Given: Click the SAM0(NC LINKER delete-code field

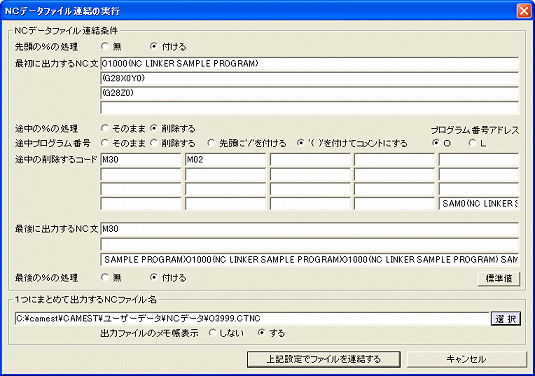Looking at the screenshot, I should point(479,204).
